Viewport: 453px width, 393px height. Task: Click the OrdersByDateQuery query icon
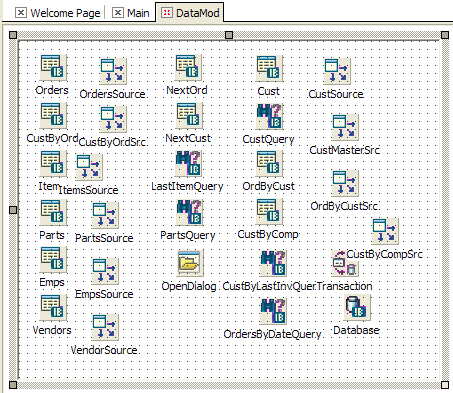273,311
